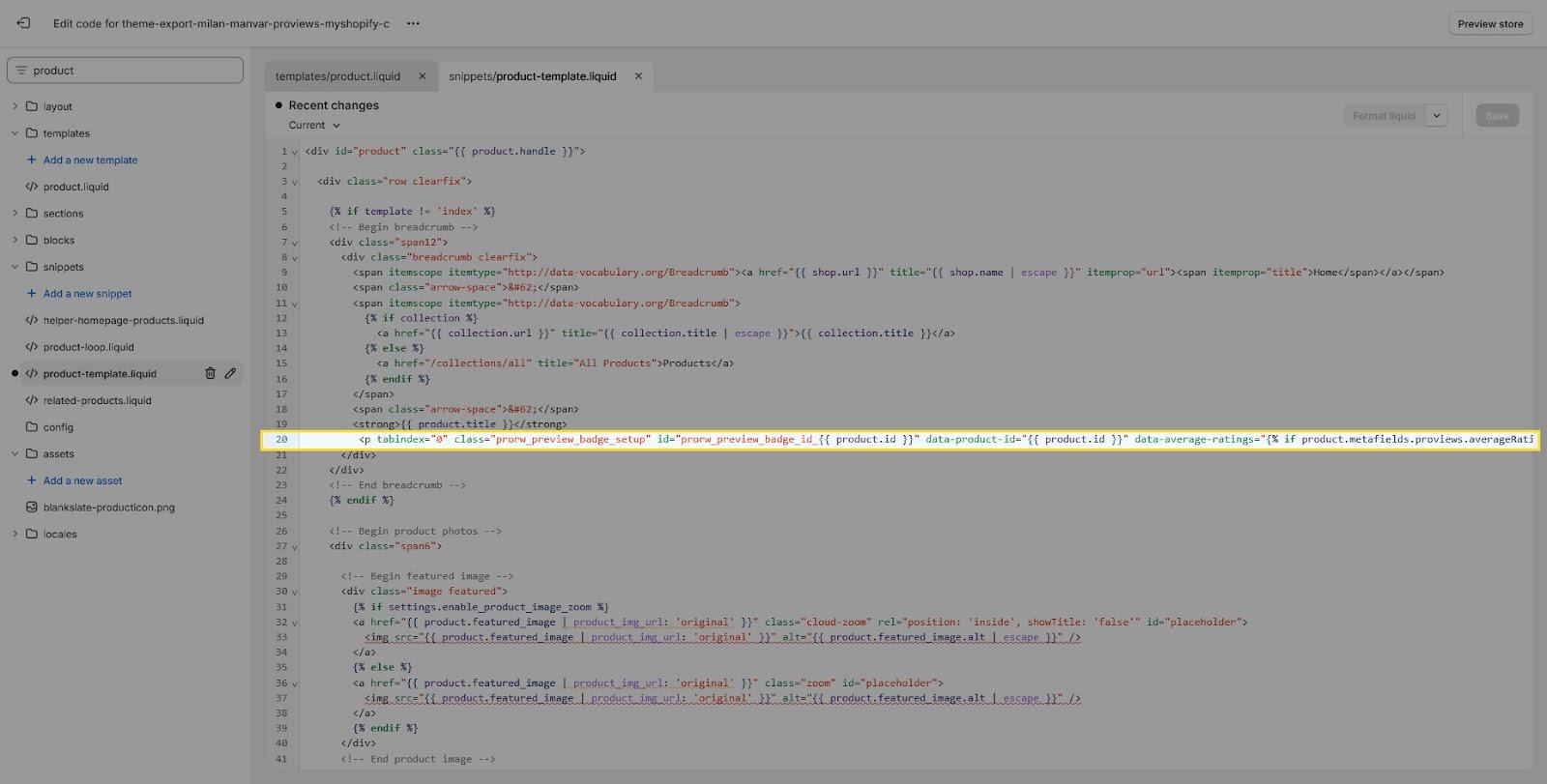Fold code at line 27

295,547
